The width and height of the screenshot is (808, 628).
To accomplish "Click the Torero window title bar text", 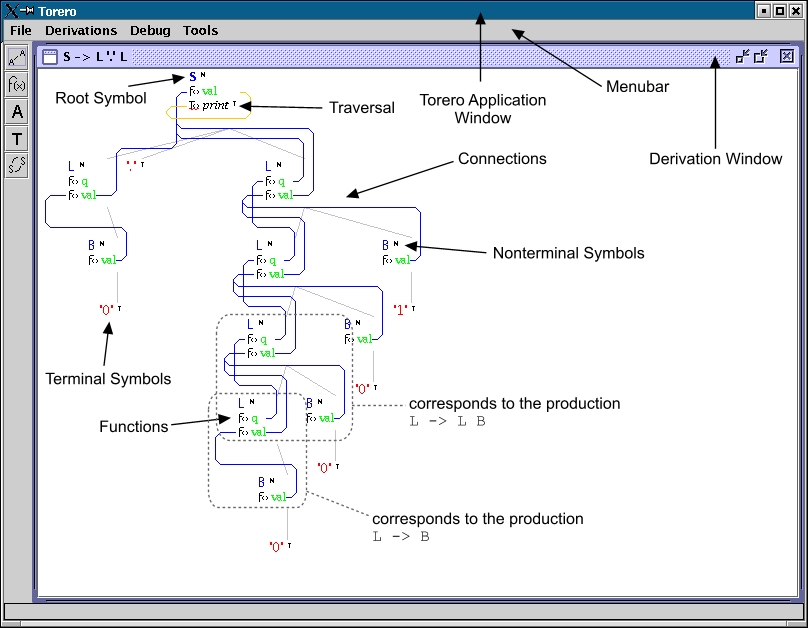I will tap(57, 11).
